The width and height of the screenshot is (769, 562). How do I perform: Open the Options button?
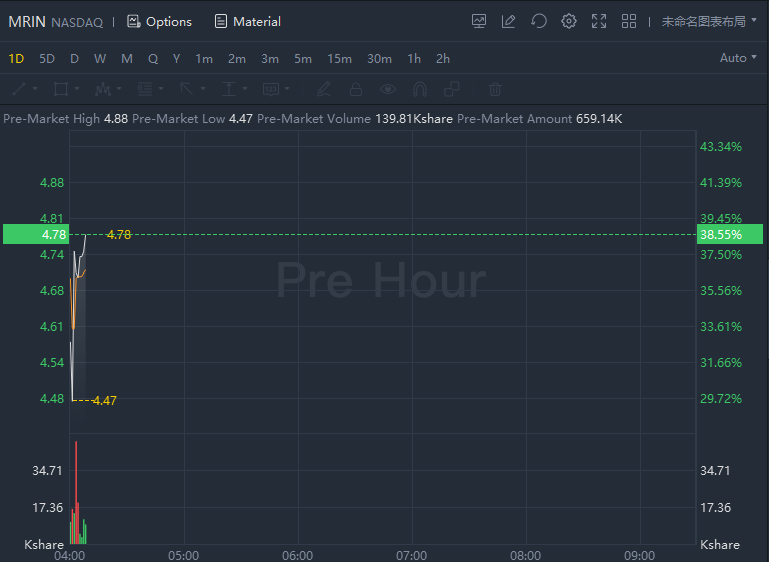159,22
